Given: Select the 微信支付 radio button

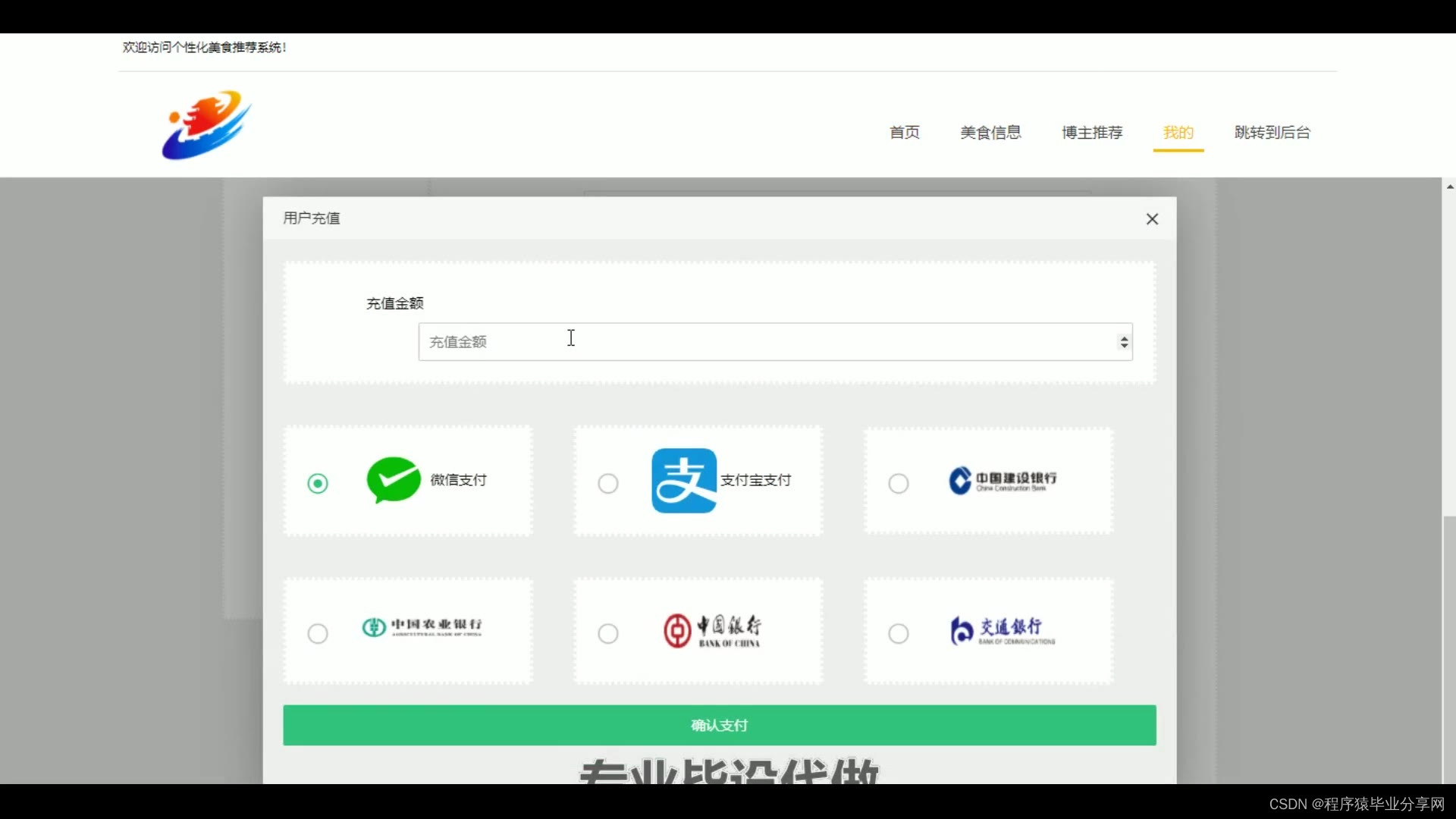Looking at the screenshot, I should (318, 483).
